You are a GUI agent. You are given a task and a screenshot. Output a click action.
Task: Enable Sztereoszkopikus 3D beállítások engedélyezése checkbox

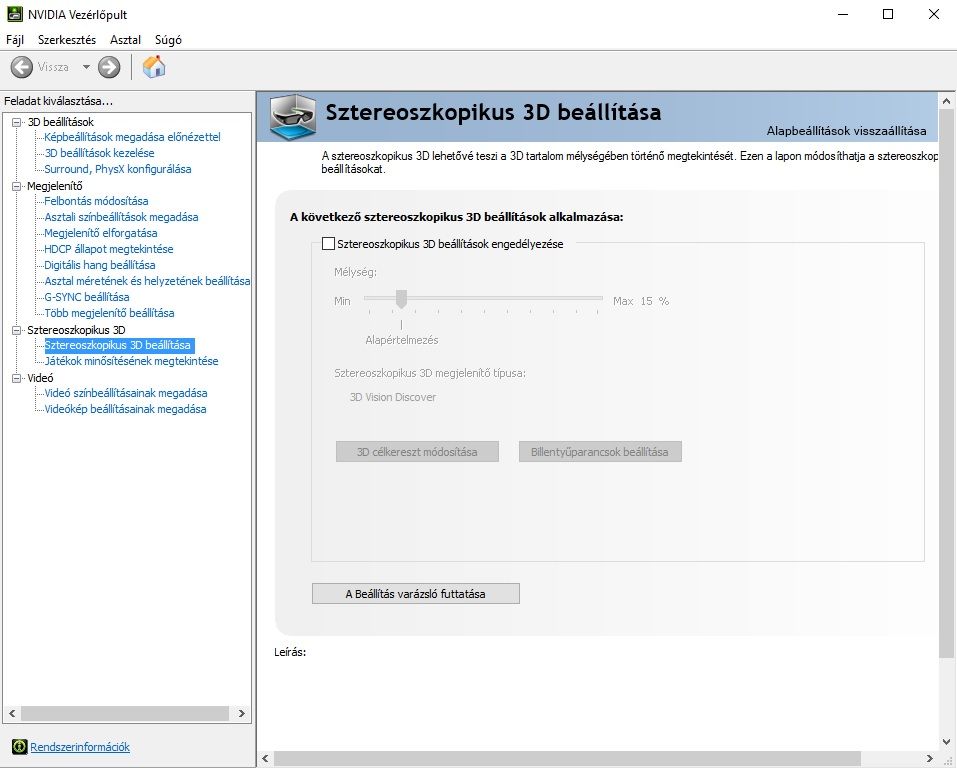tap(328, 244)
